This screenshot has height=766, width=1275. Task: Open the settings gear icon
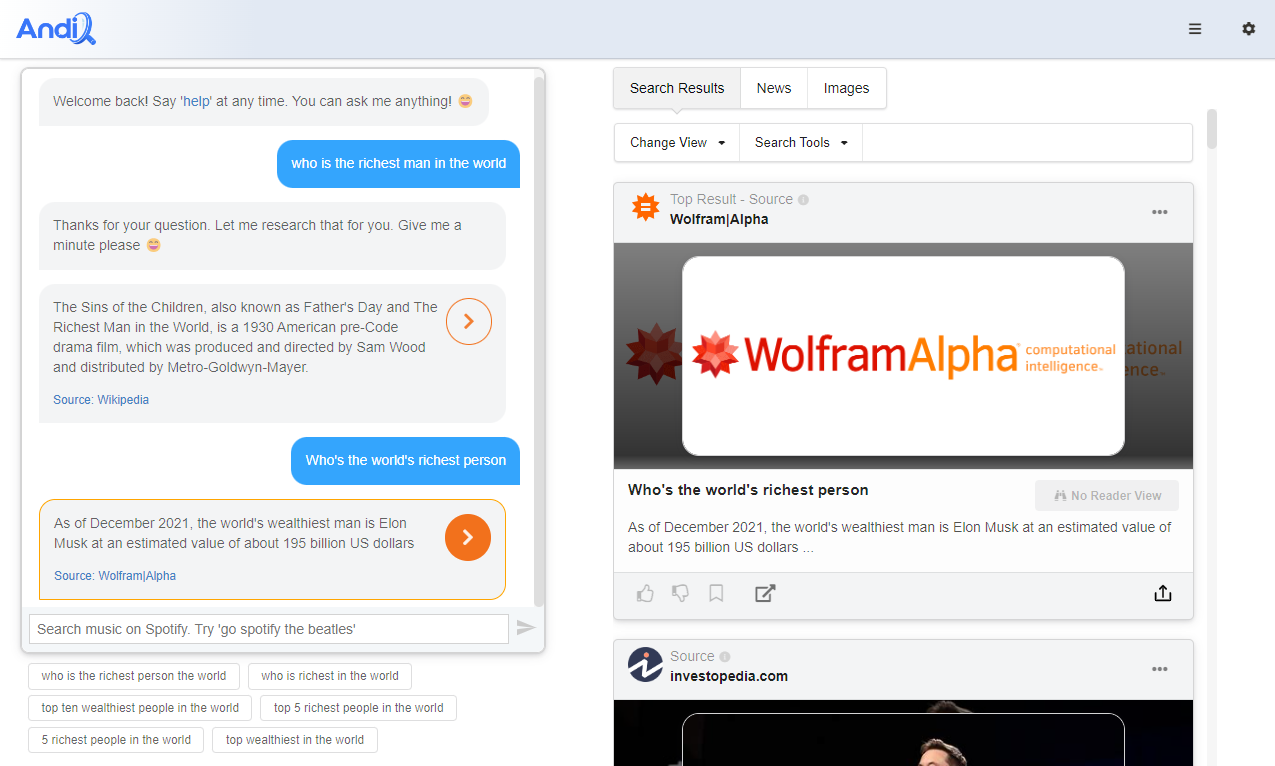pos(1249,29)
